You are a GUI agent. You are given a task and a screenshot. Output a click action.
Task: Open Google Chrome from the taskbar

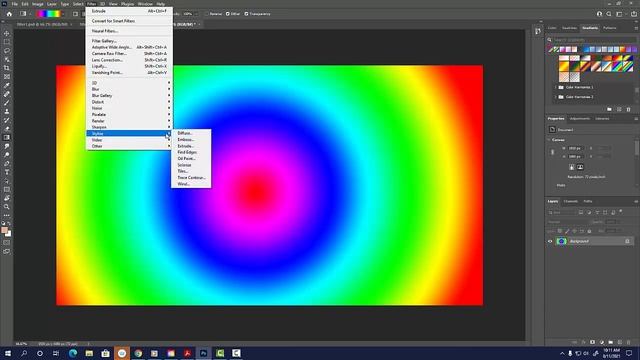(x=138, y=353)
